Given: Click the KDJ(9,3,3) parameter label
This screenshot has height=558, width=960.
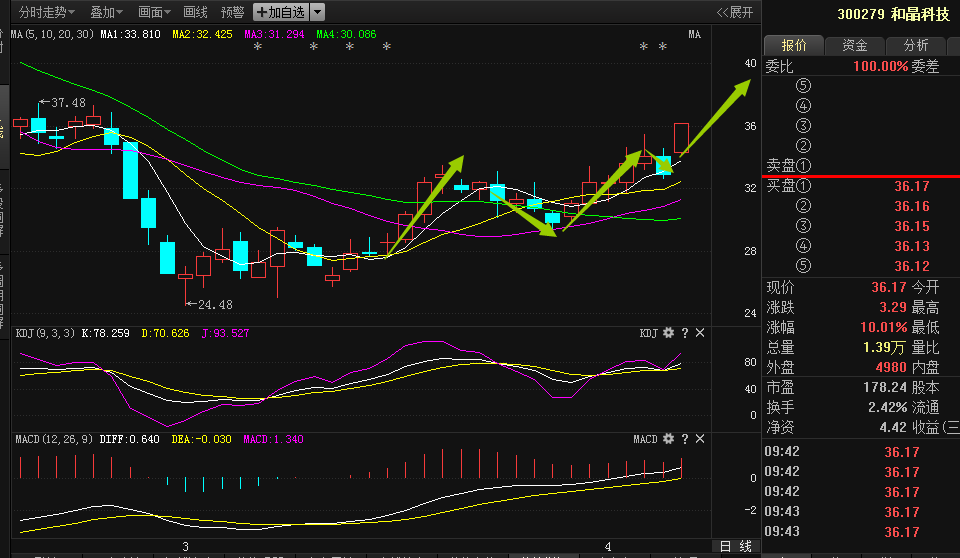Looking at the screenshot, I should point(45,333).
